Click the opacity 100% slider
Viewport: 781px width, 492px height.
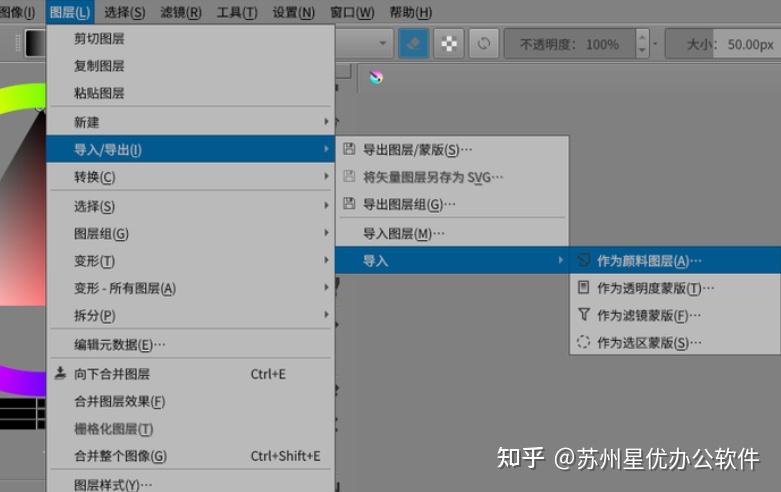coord(569,44)
